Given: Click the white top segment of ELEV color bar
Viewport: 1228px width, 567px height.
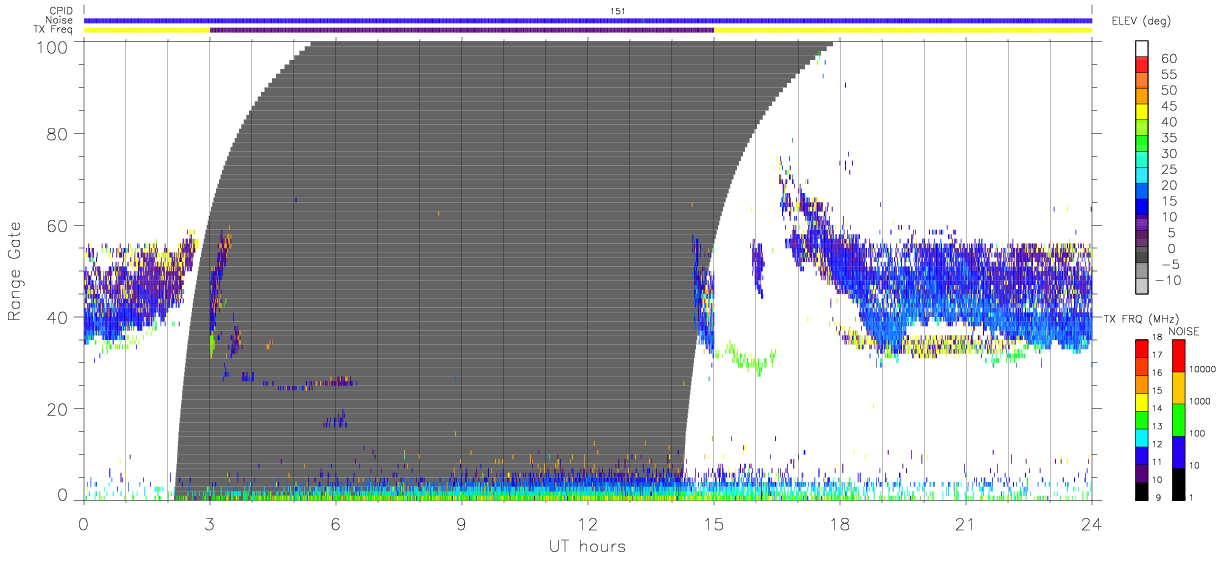Looking at the screenshot, I should 1143,49.
